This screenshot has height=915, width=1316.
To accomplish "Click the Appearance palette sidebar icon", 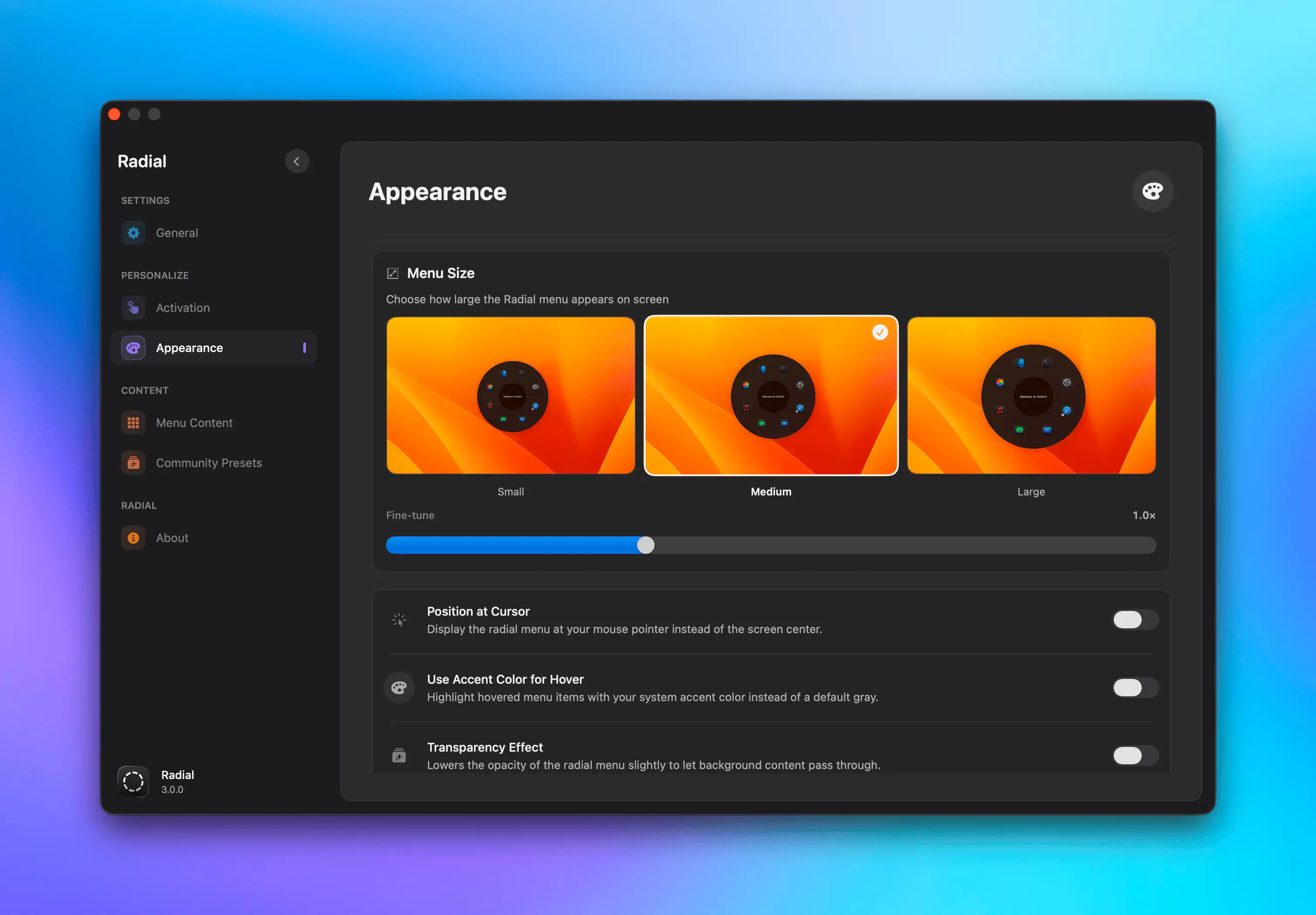I will (x=133, y=348).
